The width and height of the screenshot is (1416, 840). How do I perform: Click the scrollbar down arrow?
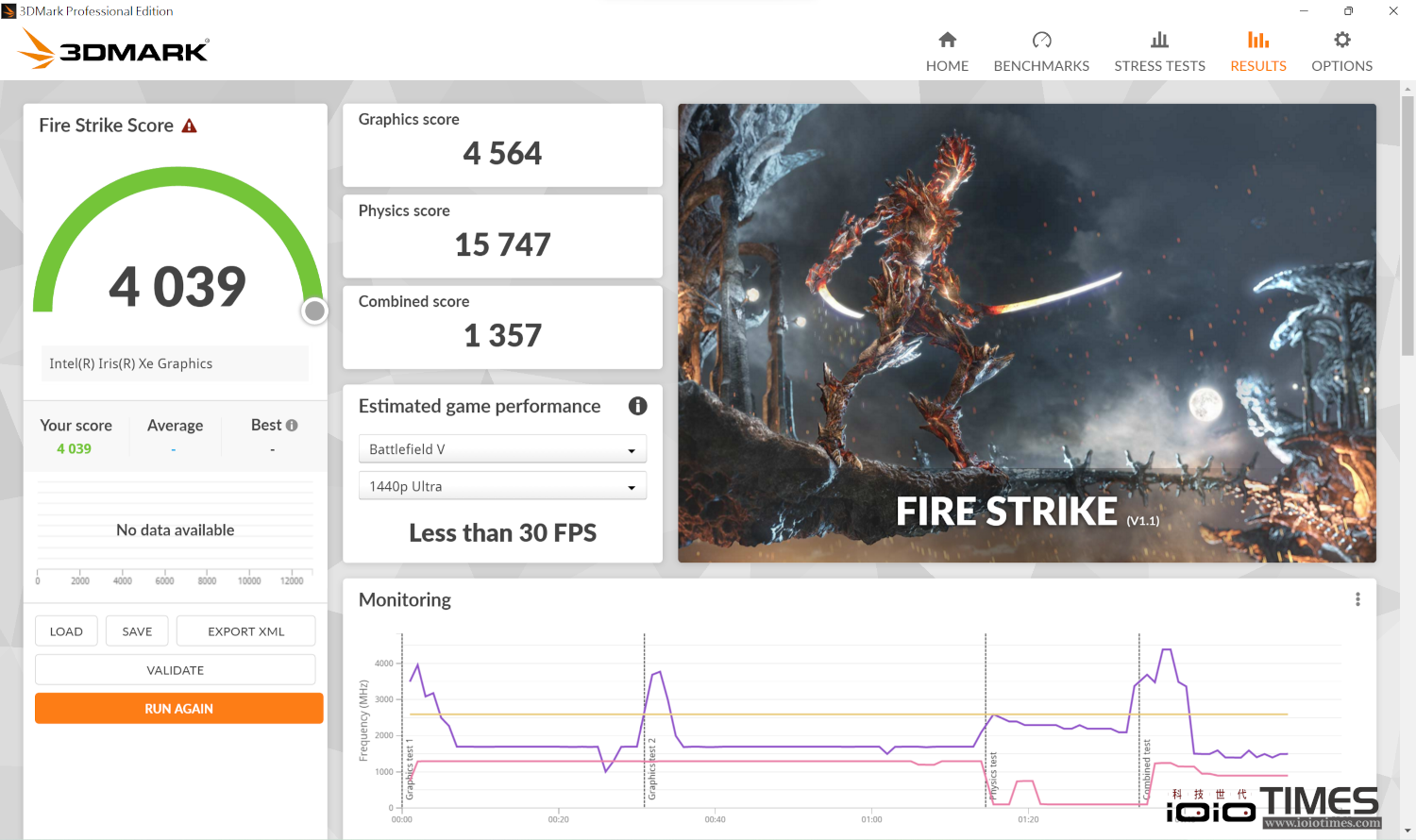[x=1408, y=832]
